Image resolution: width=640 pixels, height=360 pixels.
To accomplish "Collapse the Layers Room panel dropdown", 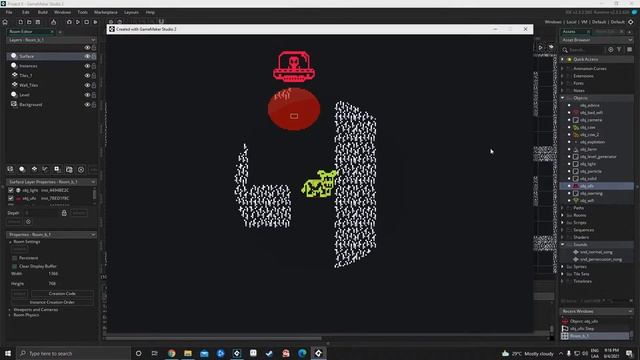I will pos(93,40).
